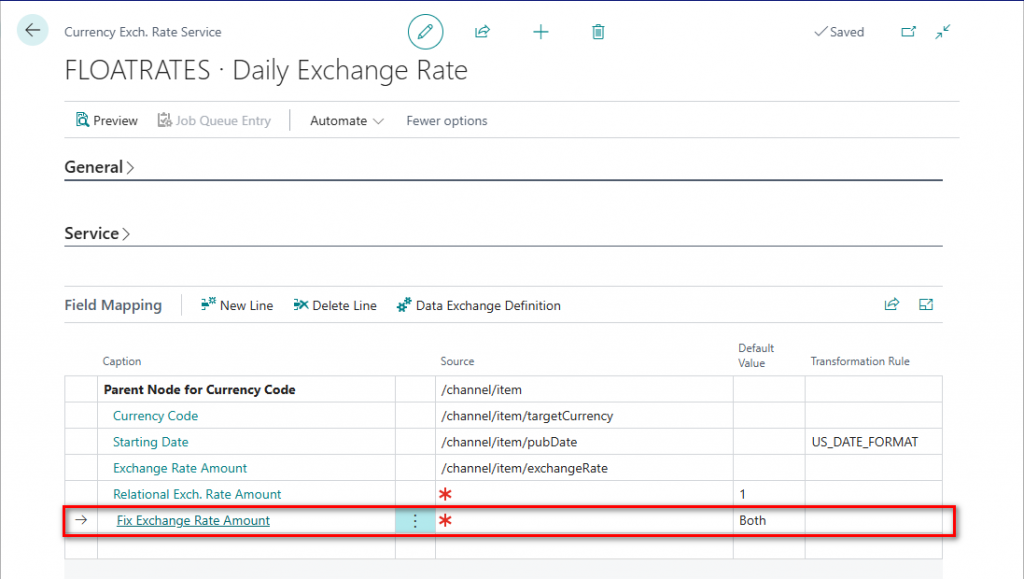This screenshot has height=579, width=1024.
Task: Click New Line button
Action: 237,306
